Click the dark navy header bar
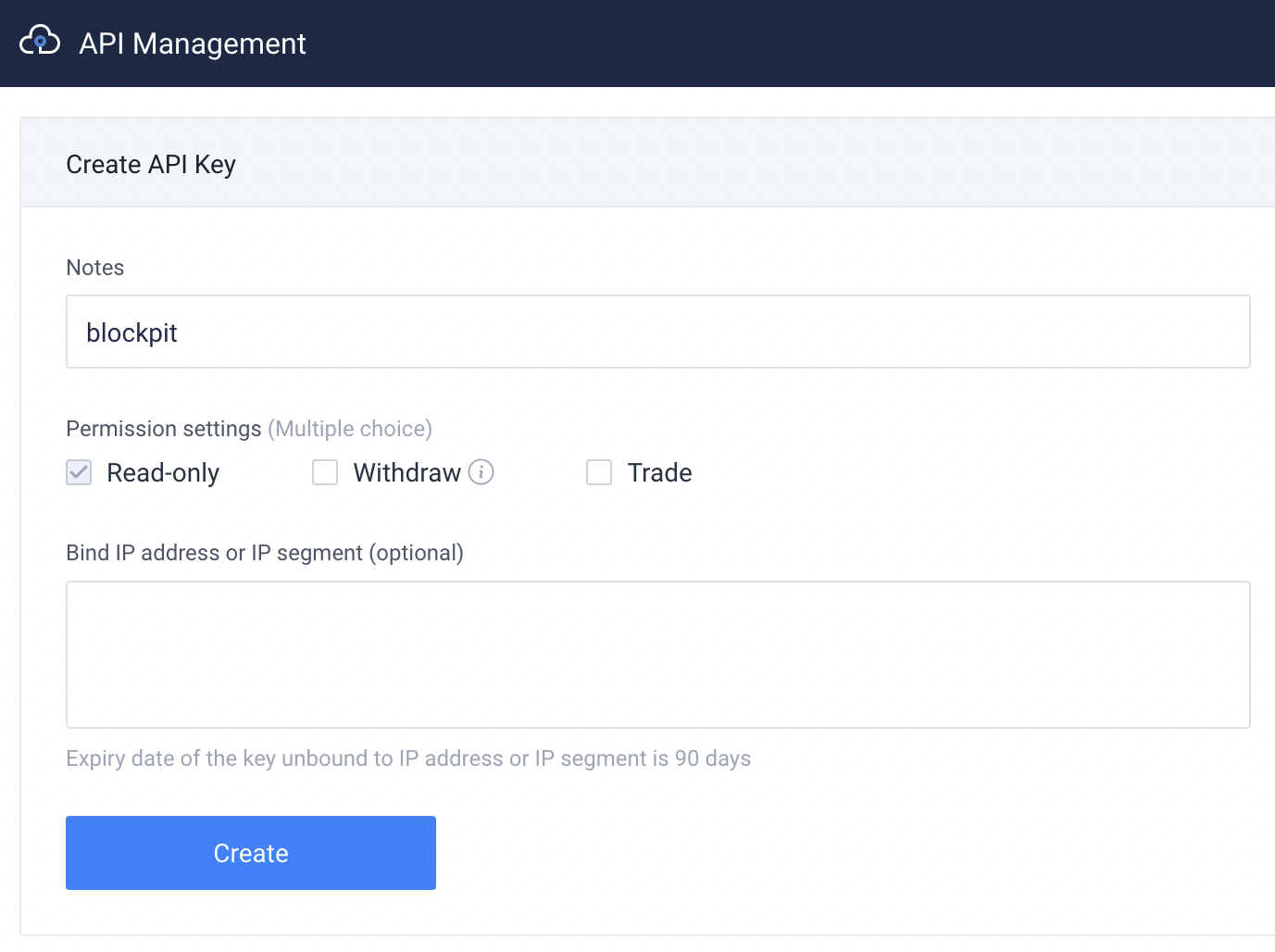The width and height of the screenshot is (1275, 952). coord(787,44)
